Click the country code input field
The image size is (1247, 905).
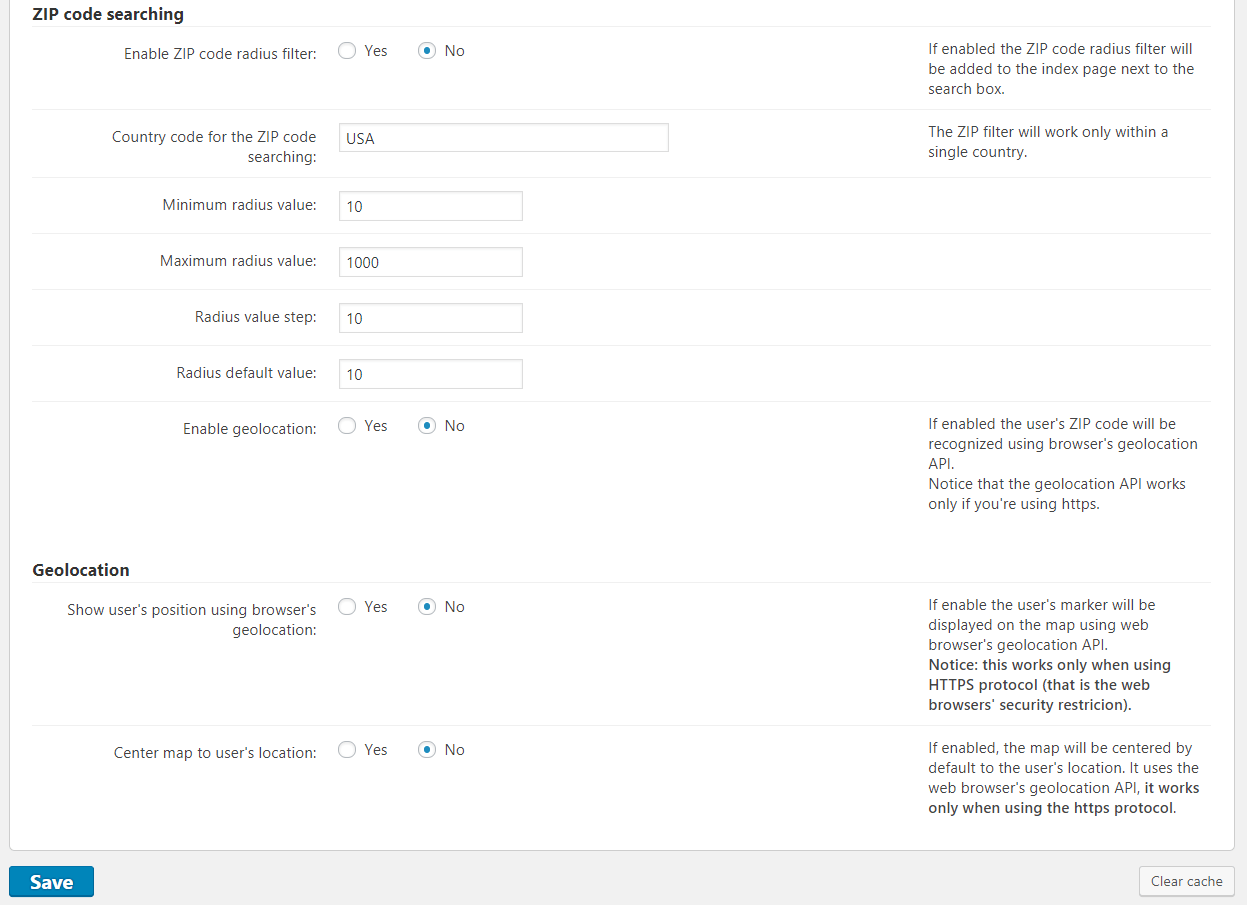[x=503, y=138]
